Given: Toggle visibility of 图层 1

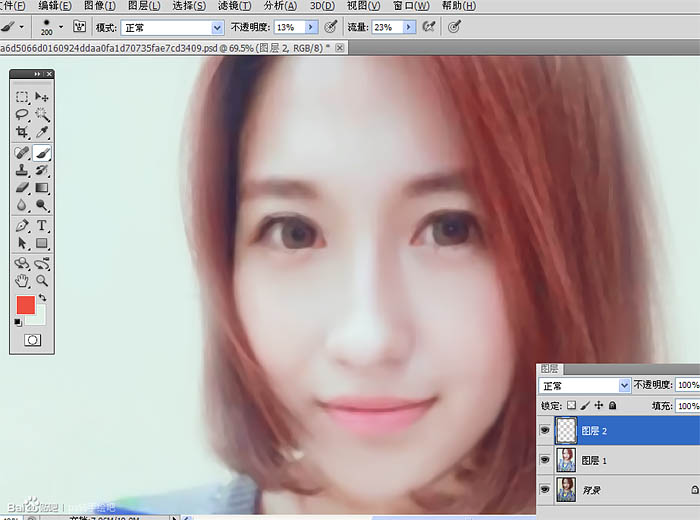Looking at the screenshot, I should click(546, 461).
